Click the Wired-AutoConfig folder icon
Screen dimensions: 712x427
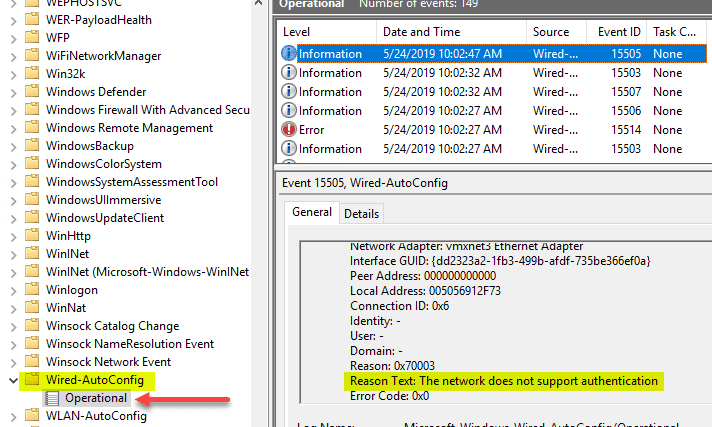pyautogui.click(x=34, y=380)
